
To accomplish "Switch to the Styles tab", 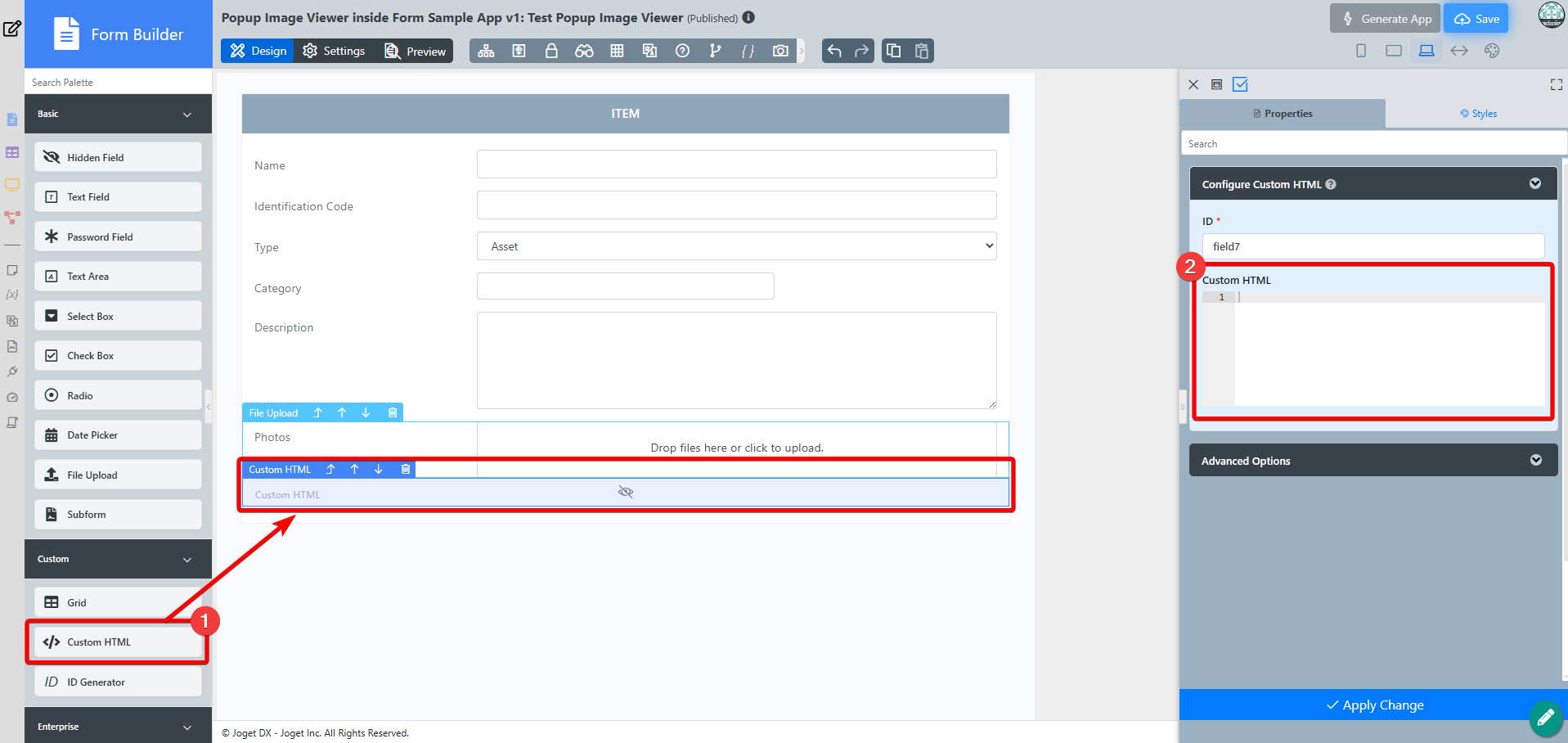I will point(1478,114).
